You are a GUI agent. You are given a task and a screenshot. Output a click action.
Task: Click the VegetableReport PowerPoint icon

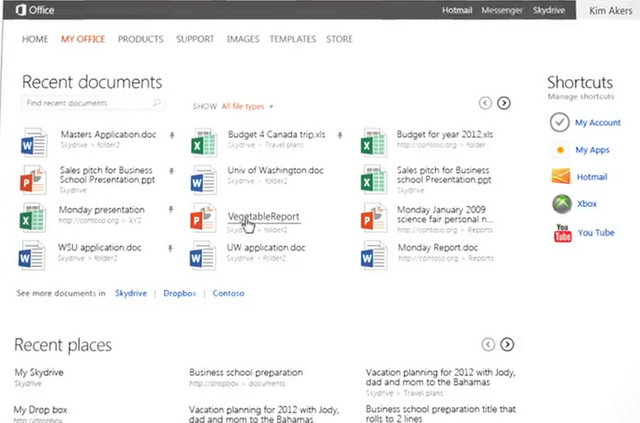[203, 218]
